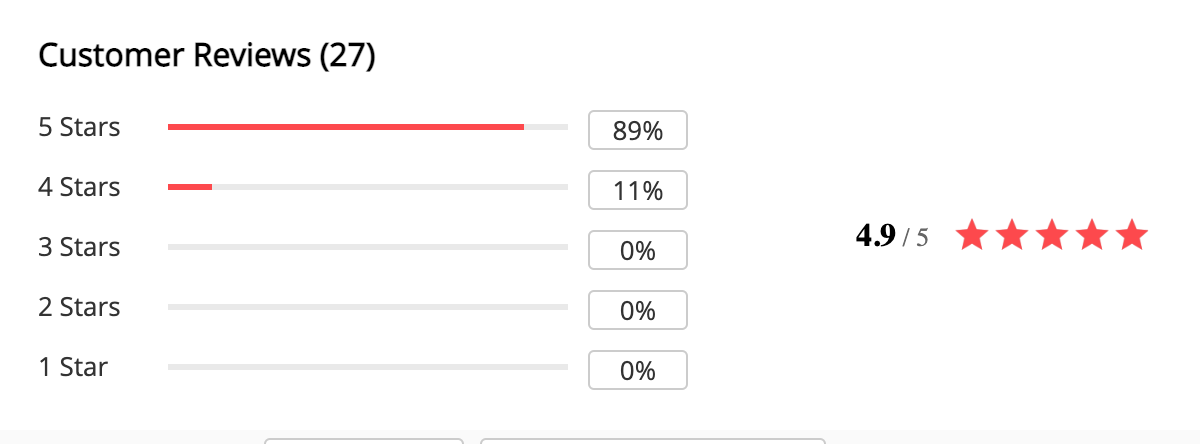Click the Customer Reviews (27) heading

(207, 56)
